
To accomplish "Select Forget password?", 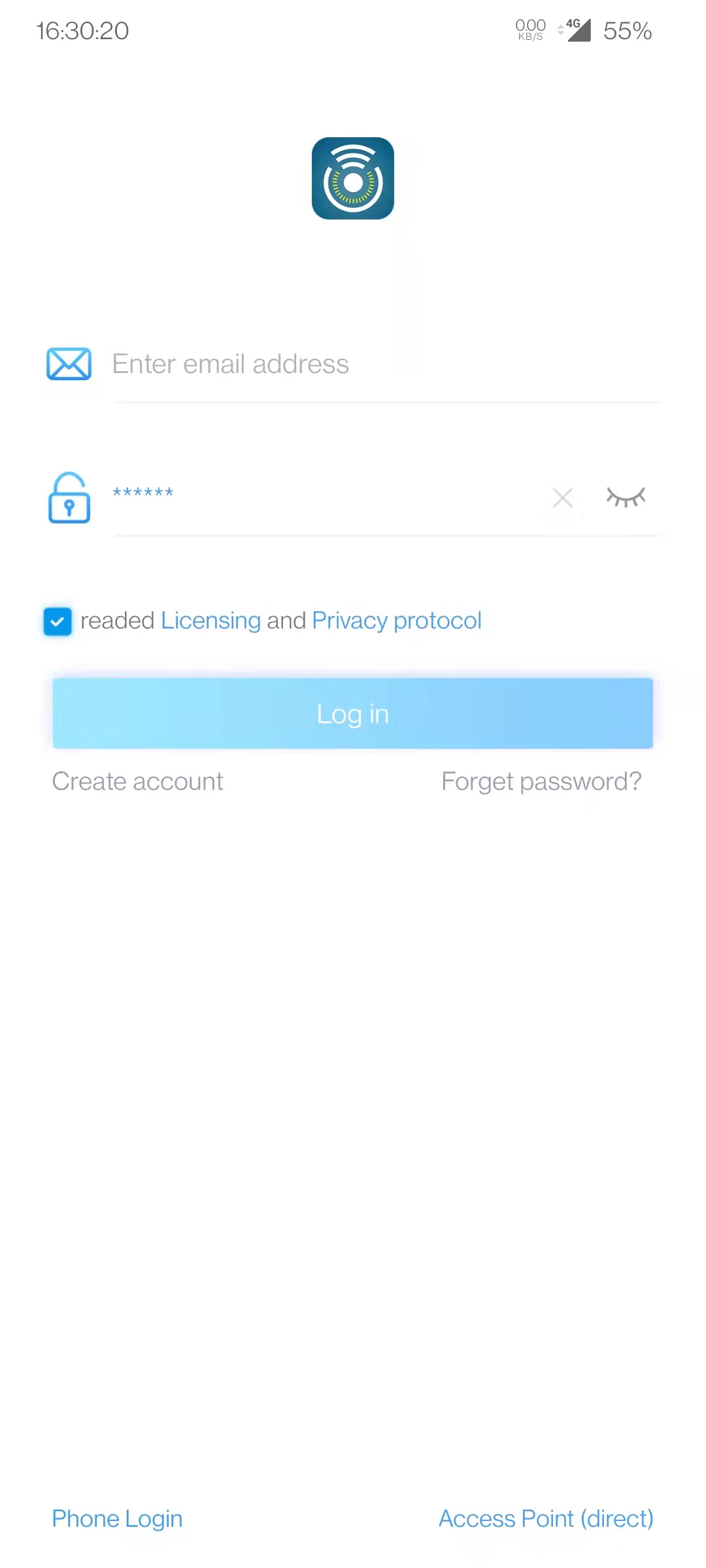I will point(541,781).
